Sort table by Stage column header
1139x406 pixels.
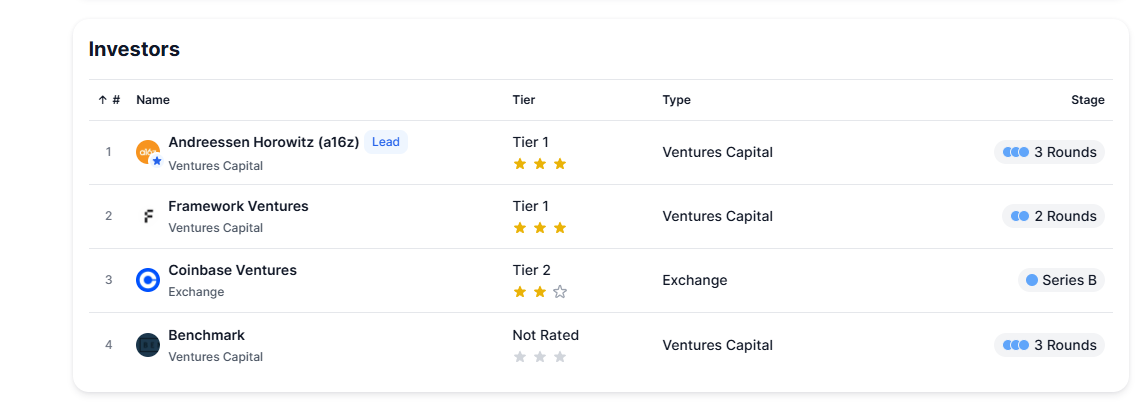(x=1087, y=100)
